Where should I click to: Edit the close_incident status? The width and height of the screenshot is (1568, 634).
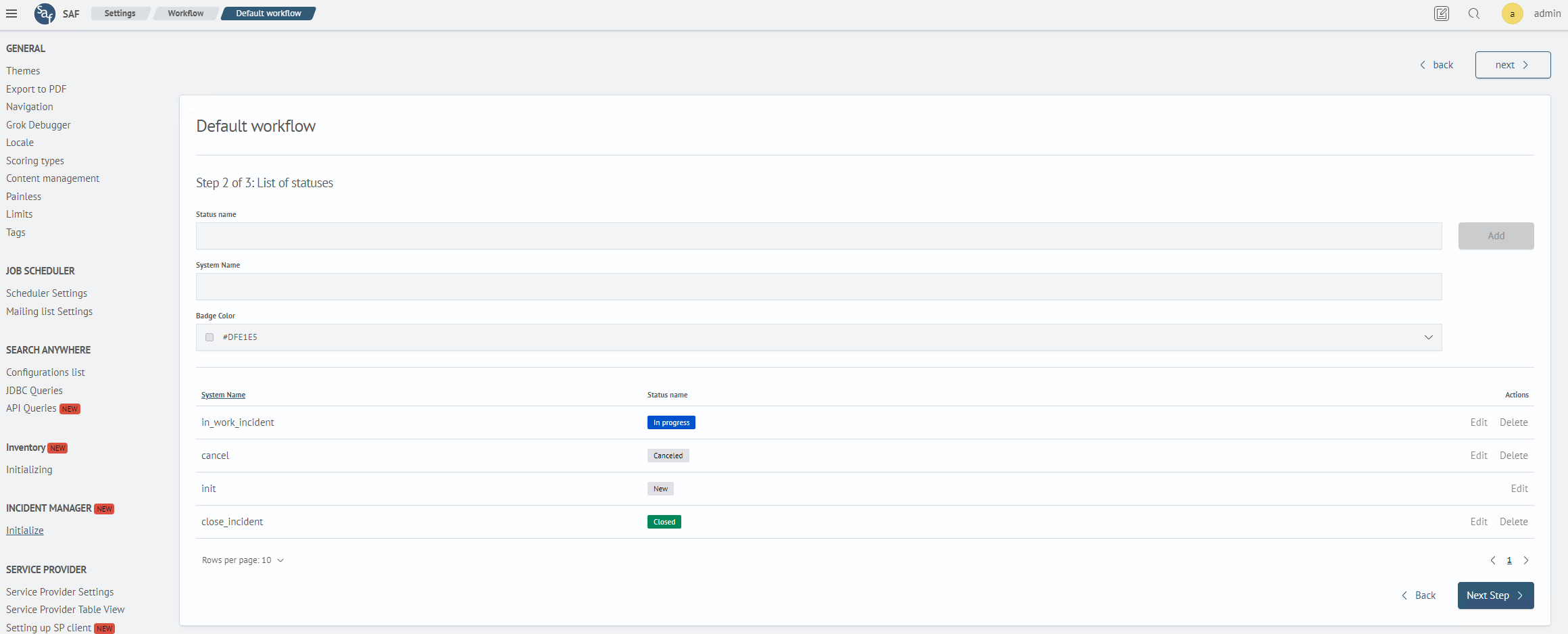[x=1479, y=522]
